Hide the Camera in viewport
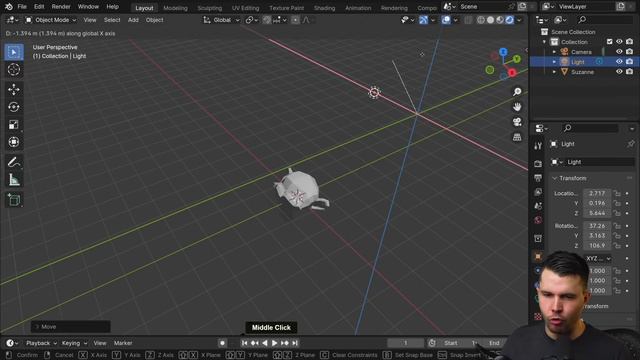Image resolution: width=640 pixels, height=360 pixels. [619, 52]
